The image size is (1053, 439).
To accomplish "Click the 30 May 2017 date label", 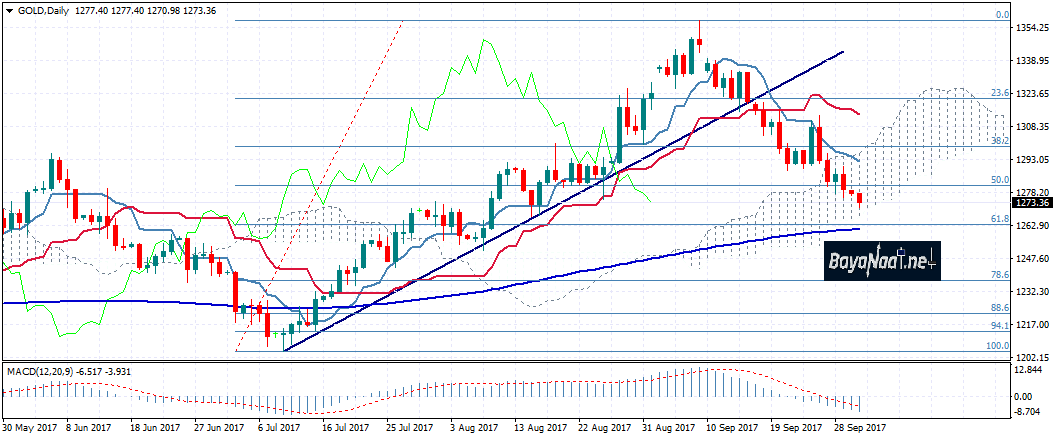I will [27, 427].
